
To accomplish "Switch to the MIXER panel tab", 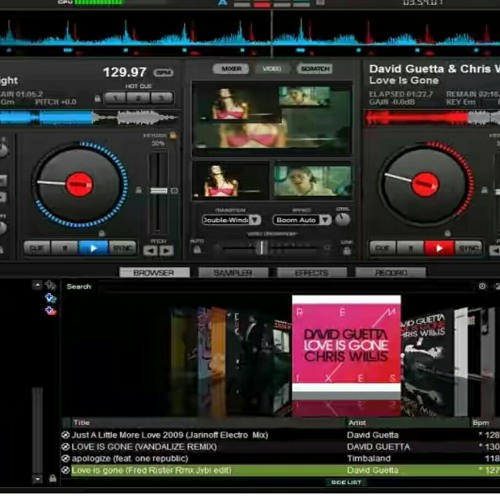I will coord(231,69).
